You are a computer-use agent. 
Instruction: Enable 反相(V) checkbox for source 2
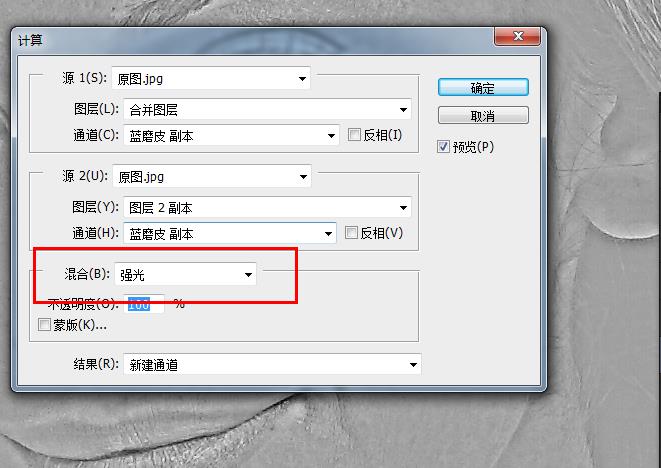351,233
